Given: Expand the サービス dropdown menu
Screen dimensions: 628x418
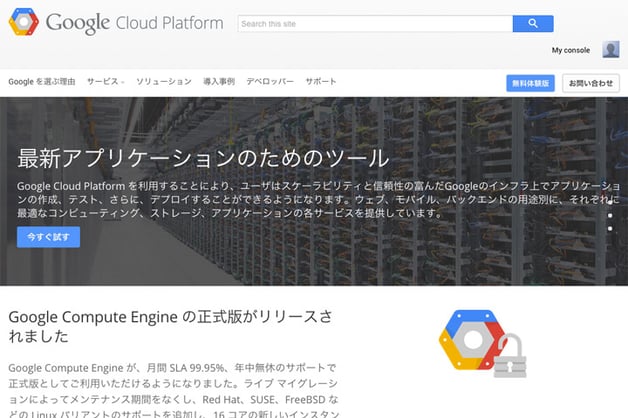Looking at the screenshot, I should [105, 82].
